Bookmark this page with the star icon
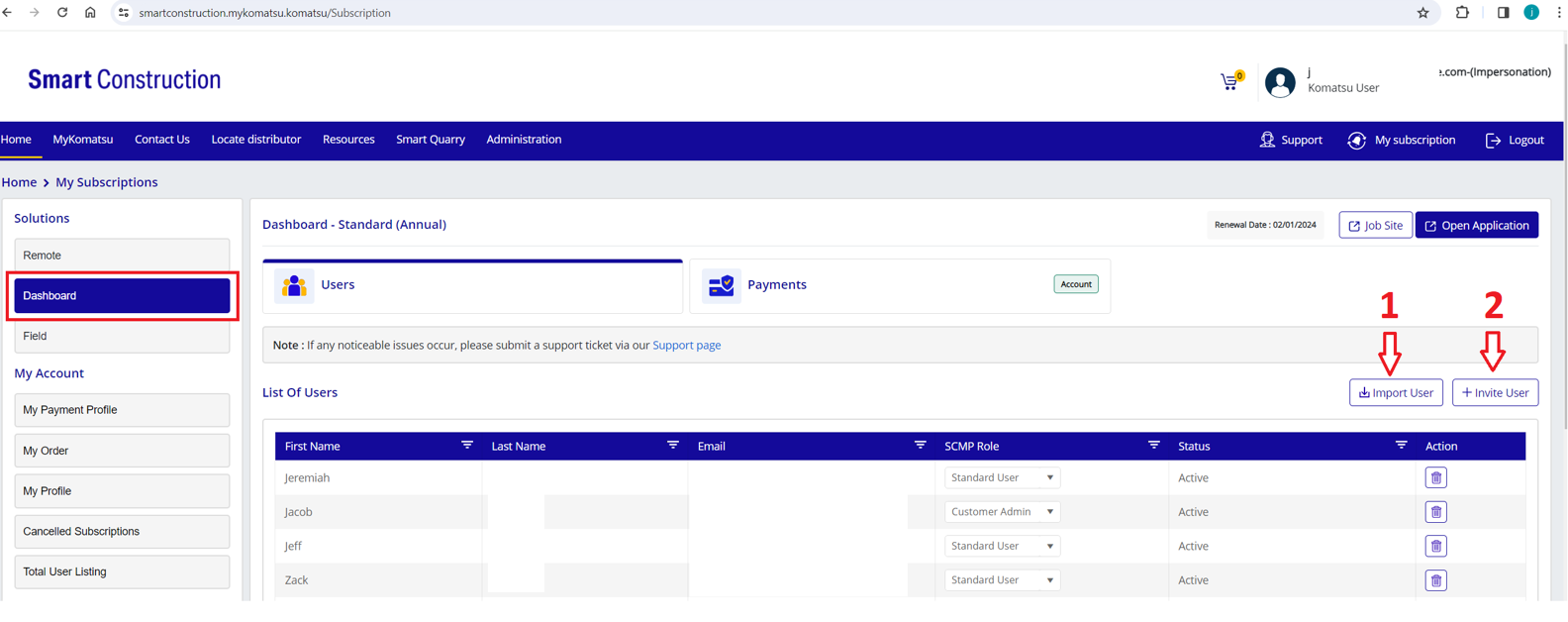The image size is (1568, 622). (x=1422, y=13)
